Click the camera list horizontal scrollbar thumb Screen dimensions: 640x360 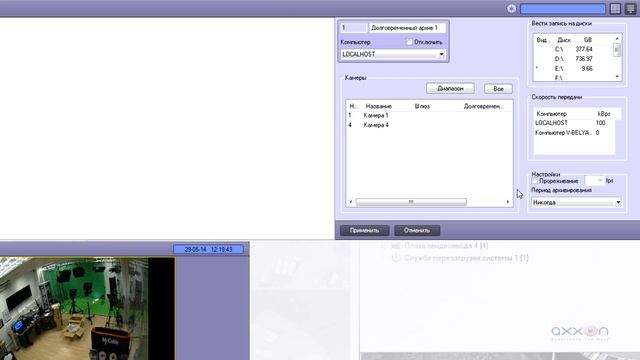(411, 202)
